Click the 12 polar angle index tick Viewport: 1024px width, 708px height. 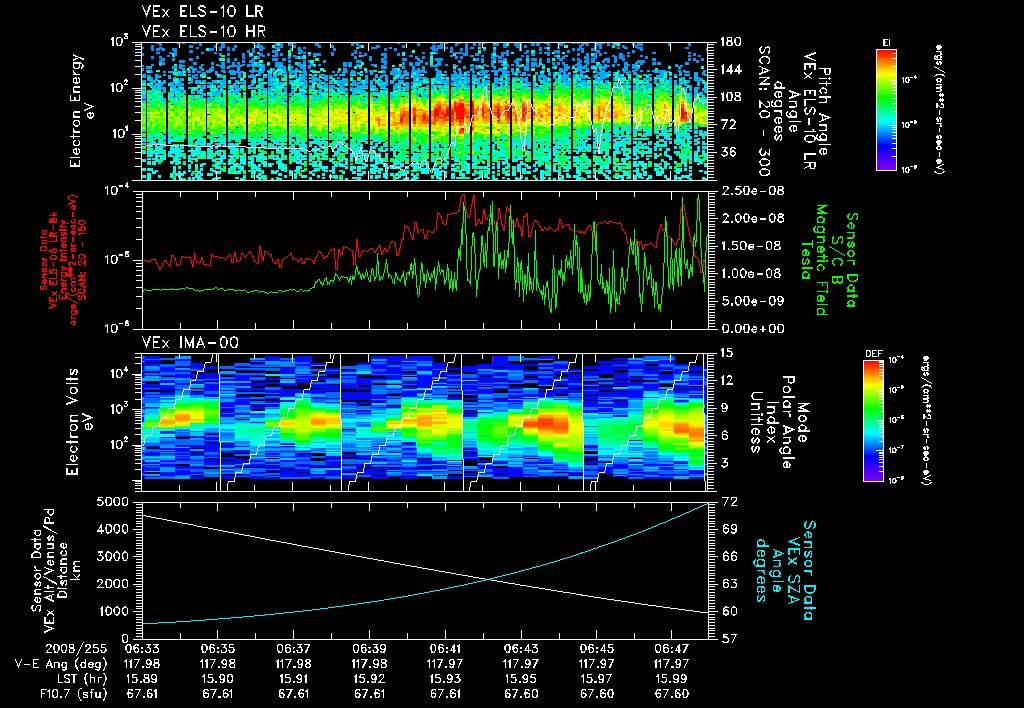726,380
